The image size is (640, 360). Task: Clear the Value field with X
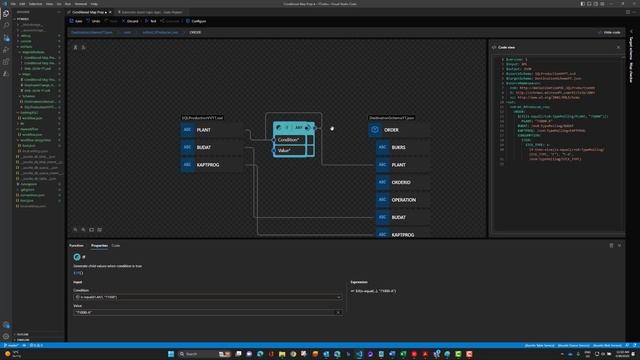click(x=338, y=313)
